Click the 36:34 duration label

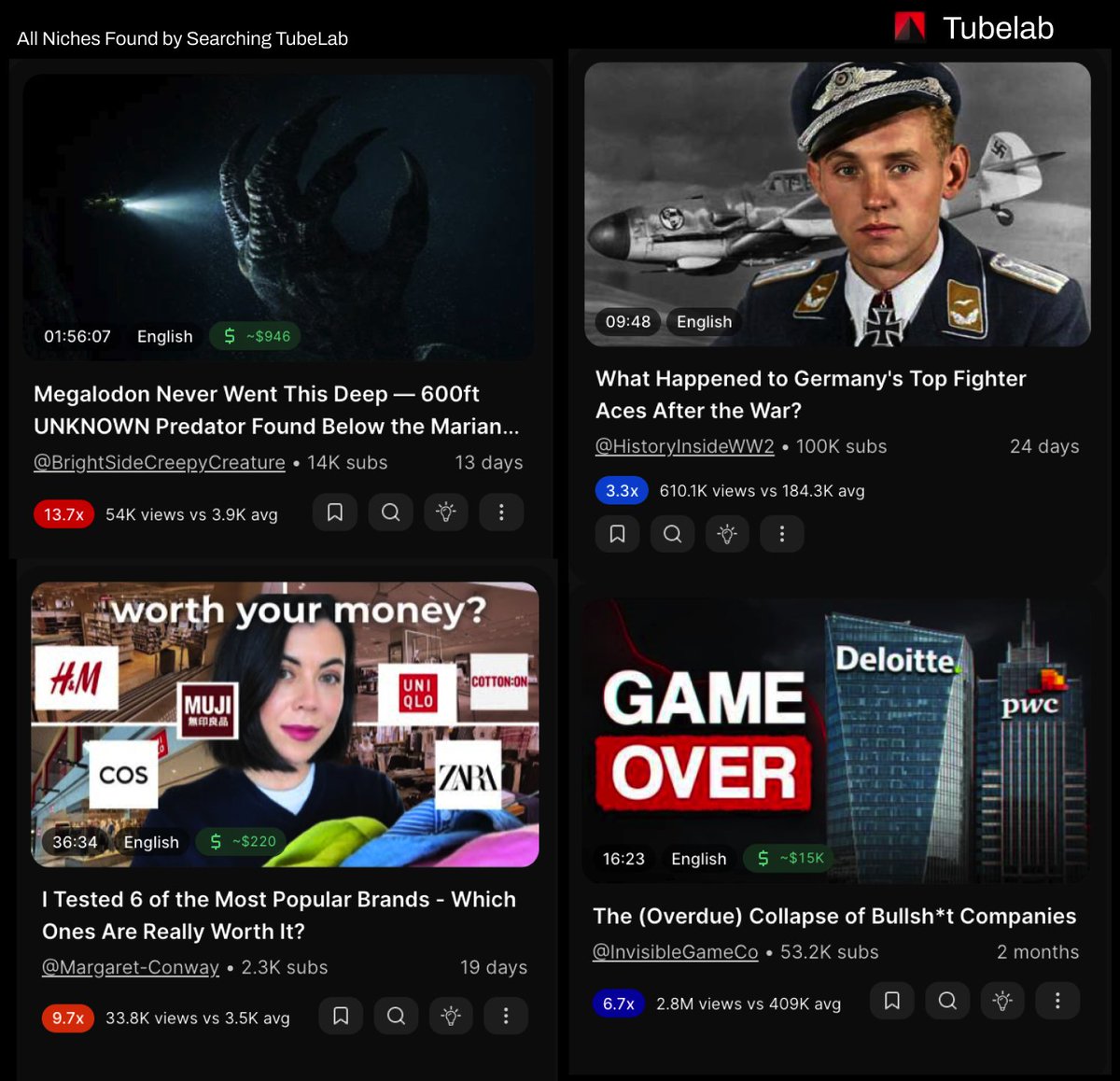click(x=75, y=842)
